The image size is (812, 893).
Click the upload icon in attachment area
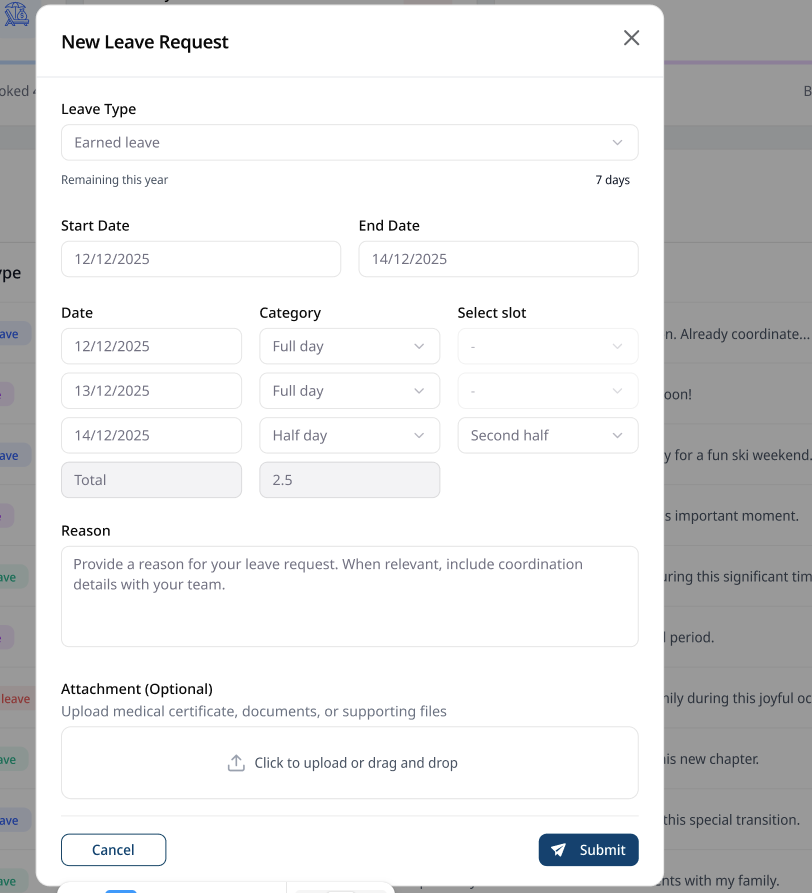pos(236,763)
